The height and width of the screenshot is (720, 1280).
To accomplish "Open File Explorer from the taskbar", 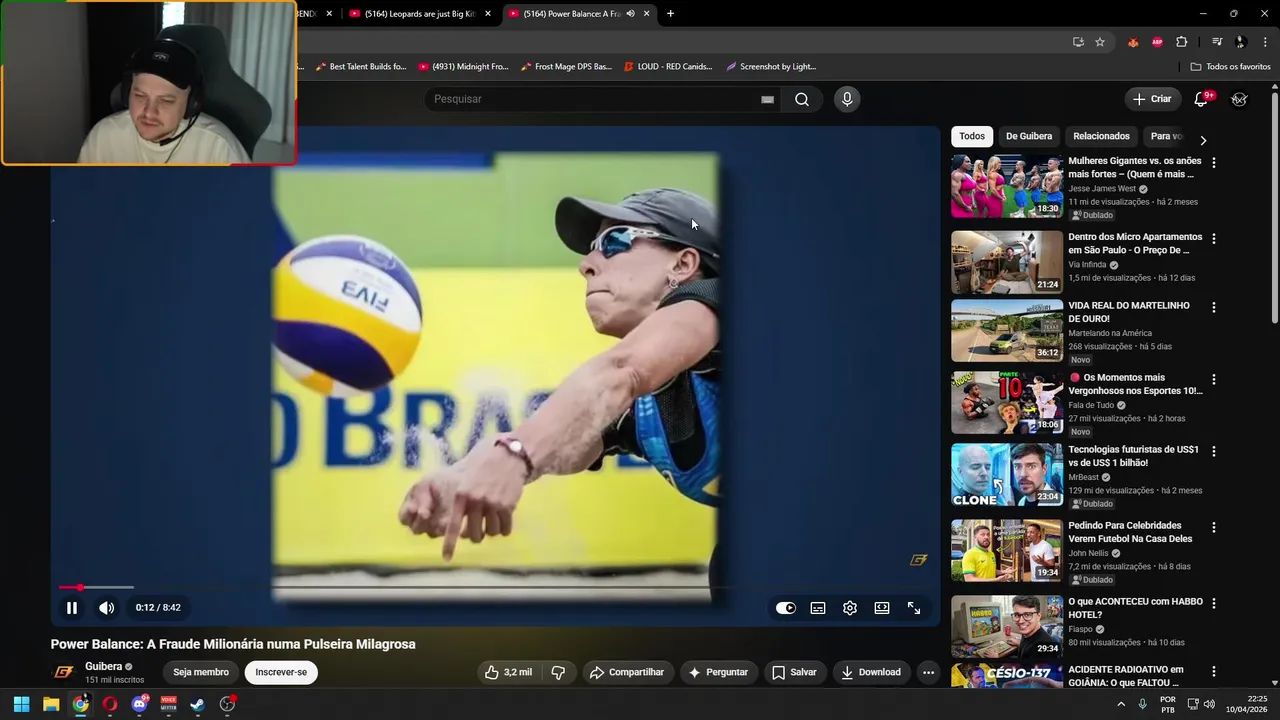I will (51, 704).
